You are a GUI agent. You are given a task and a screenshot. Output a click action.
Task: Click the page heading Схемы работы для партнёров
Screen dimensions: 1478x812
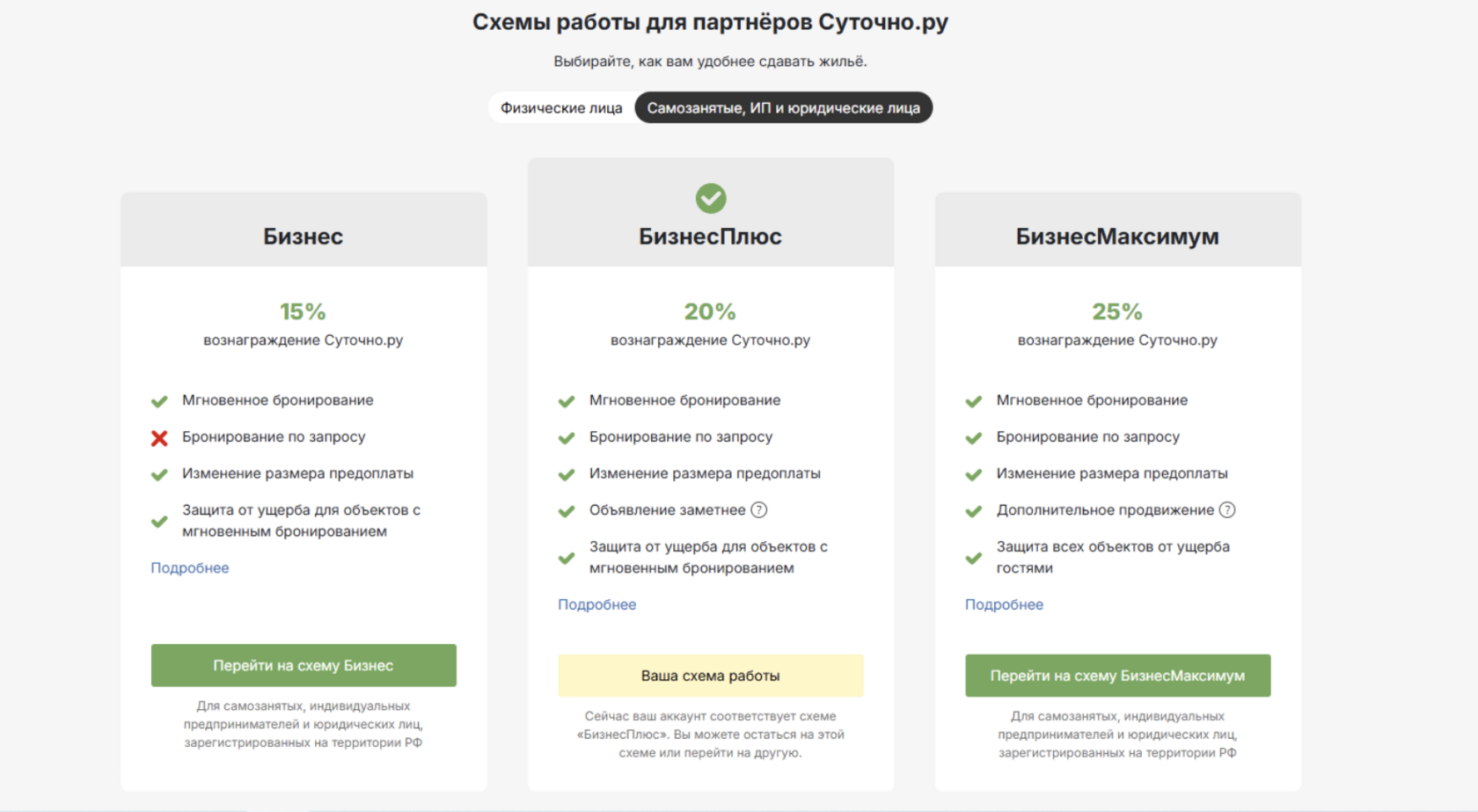tap(711, 22)
